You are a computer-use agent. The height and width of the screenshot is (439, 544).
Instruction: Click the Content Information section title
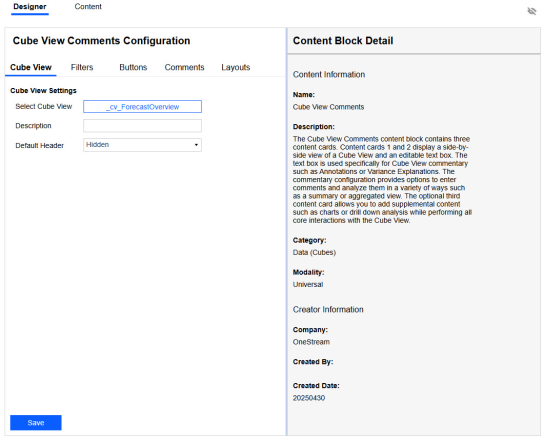coord(329,74)
